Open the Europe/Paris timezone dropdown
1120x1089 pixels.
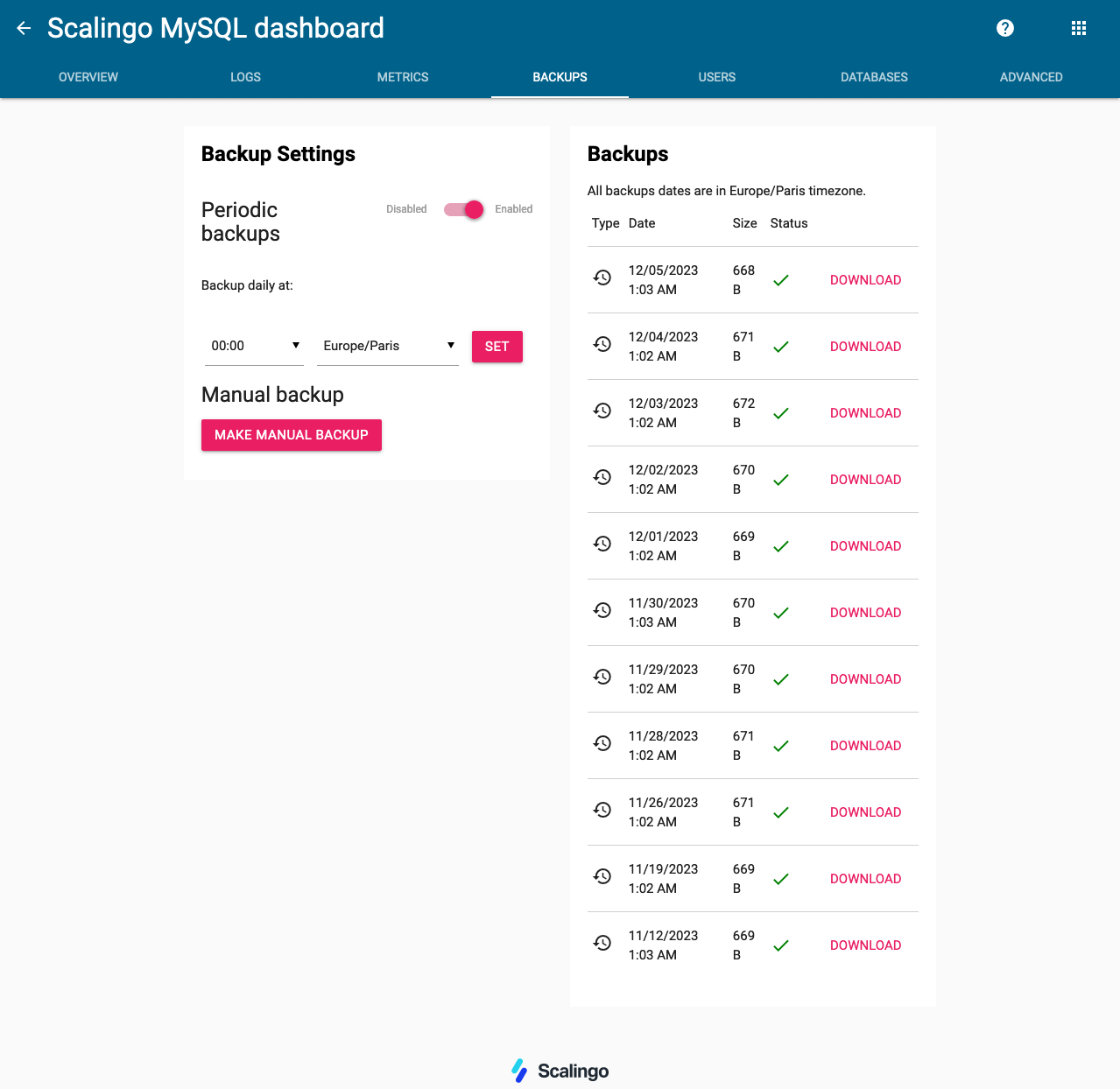388,346
